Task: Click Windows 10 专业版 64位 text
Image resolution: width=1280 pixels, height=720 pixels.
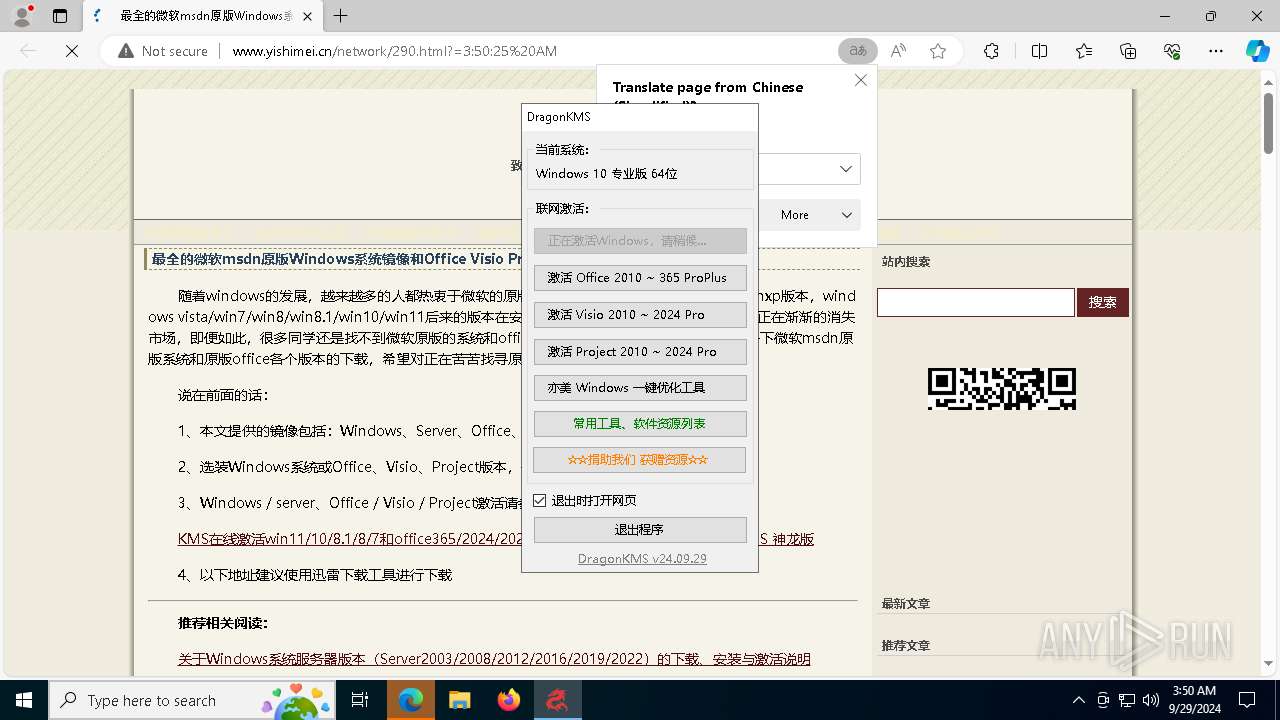Action: (607, 174)
